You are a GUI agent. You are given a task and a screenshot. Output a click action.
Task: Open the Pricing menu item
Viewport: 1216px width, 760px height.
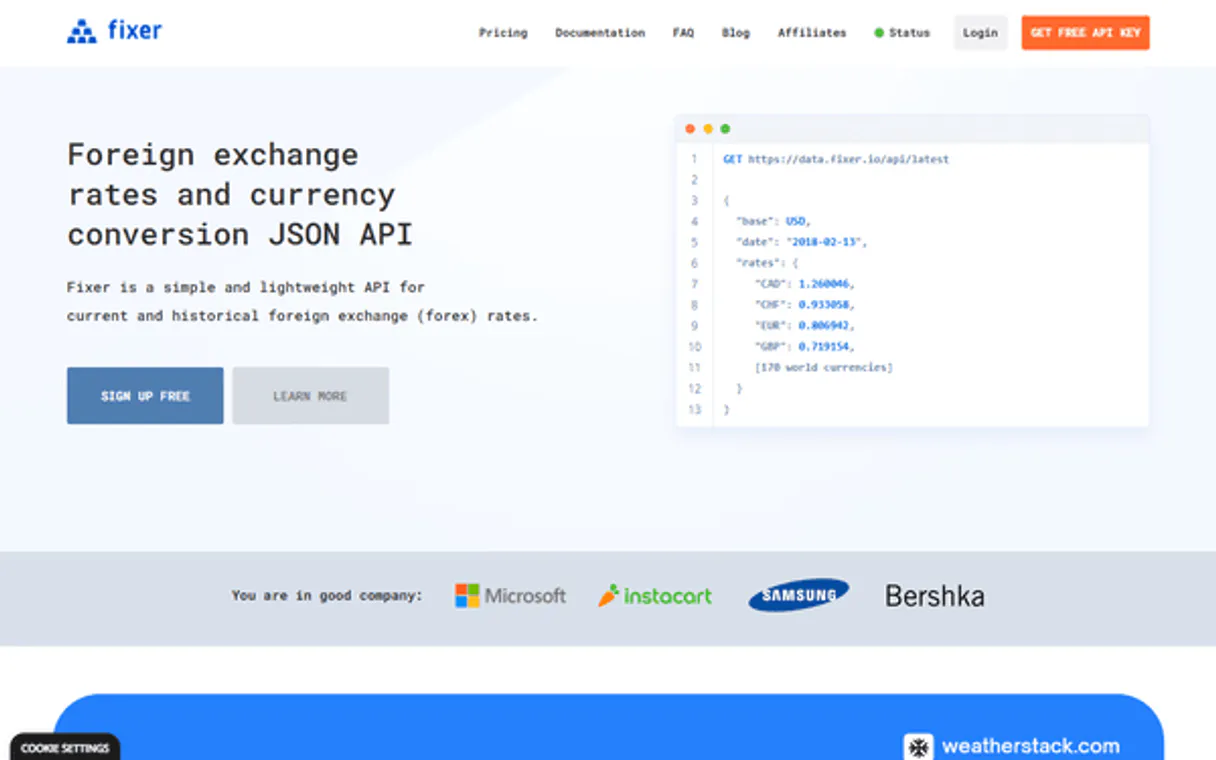click(503, 32)
